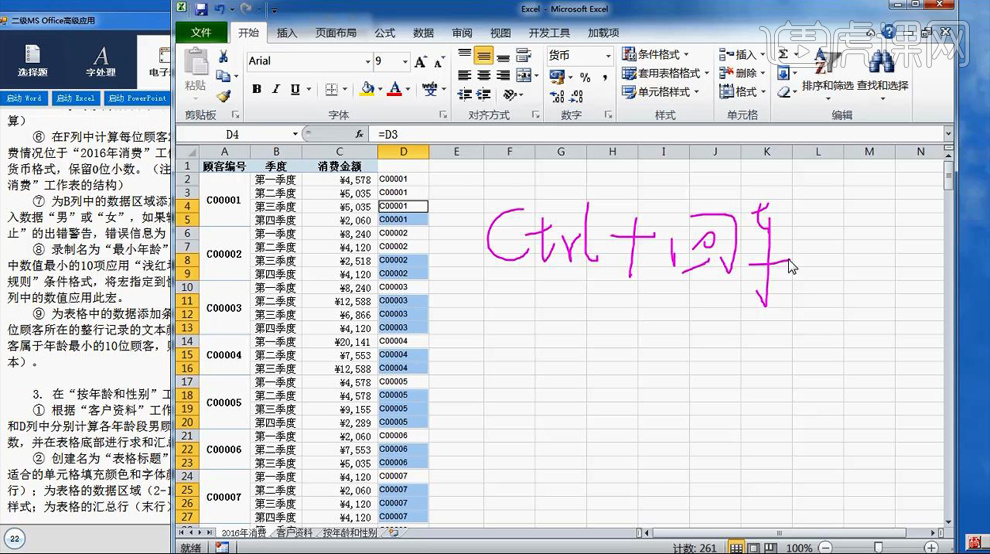This screenshot has height=554, width=990.
Task: Switch to the 开发工具 ribbon tab
Action: tap(549, 33)
